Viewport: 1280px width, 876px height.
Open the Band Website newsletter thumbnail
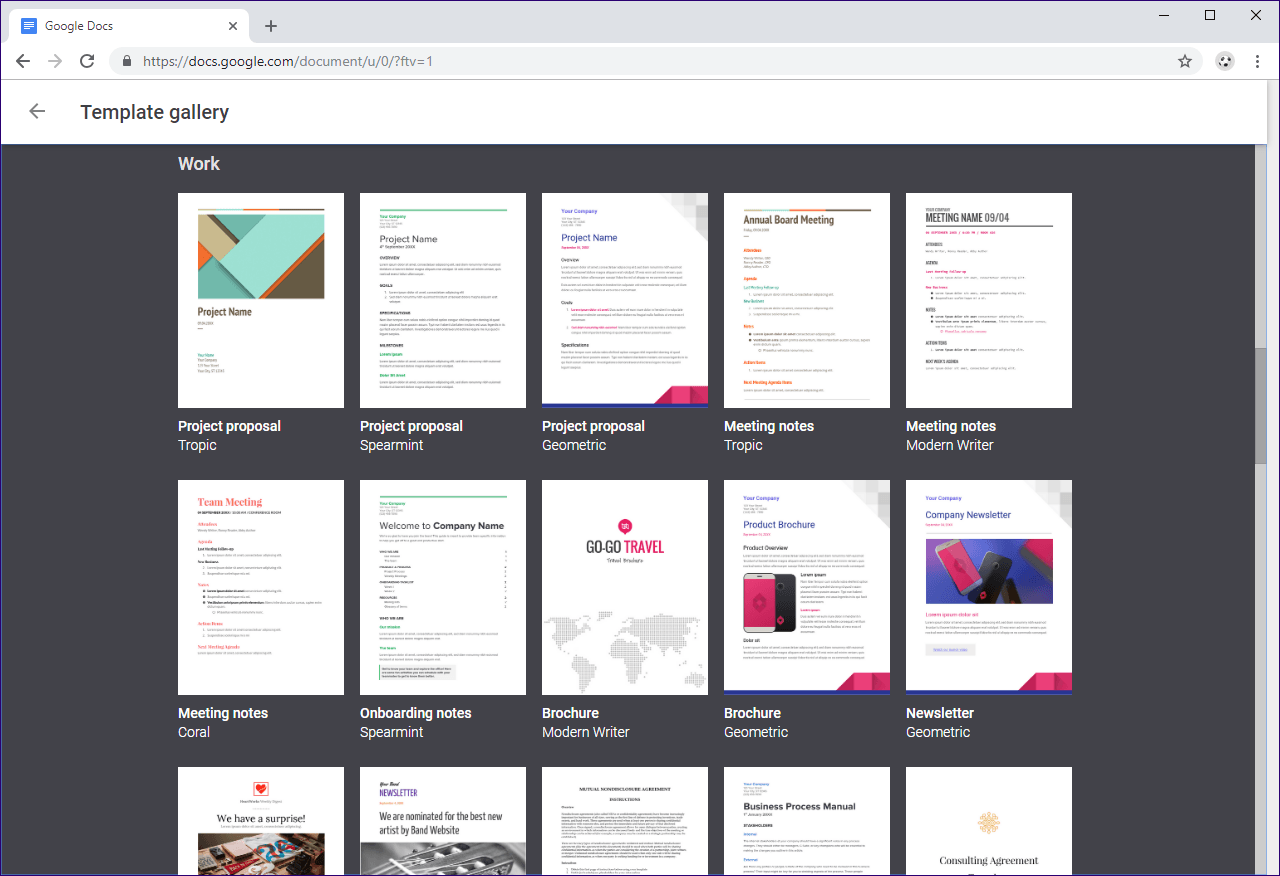(x=443, y=821)
